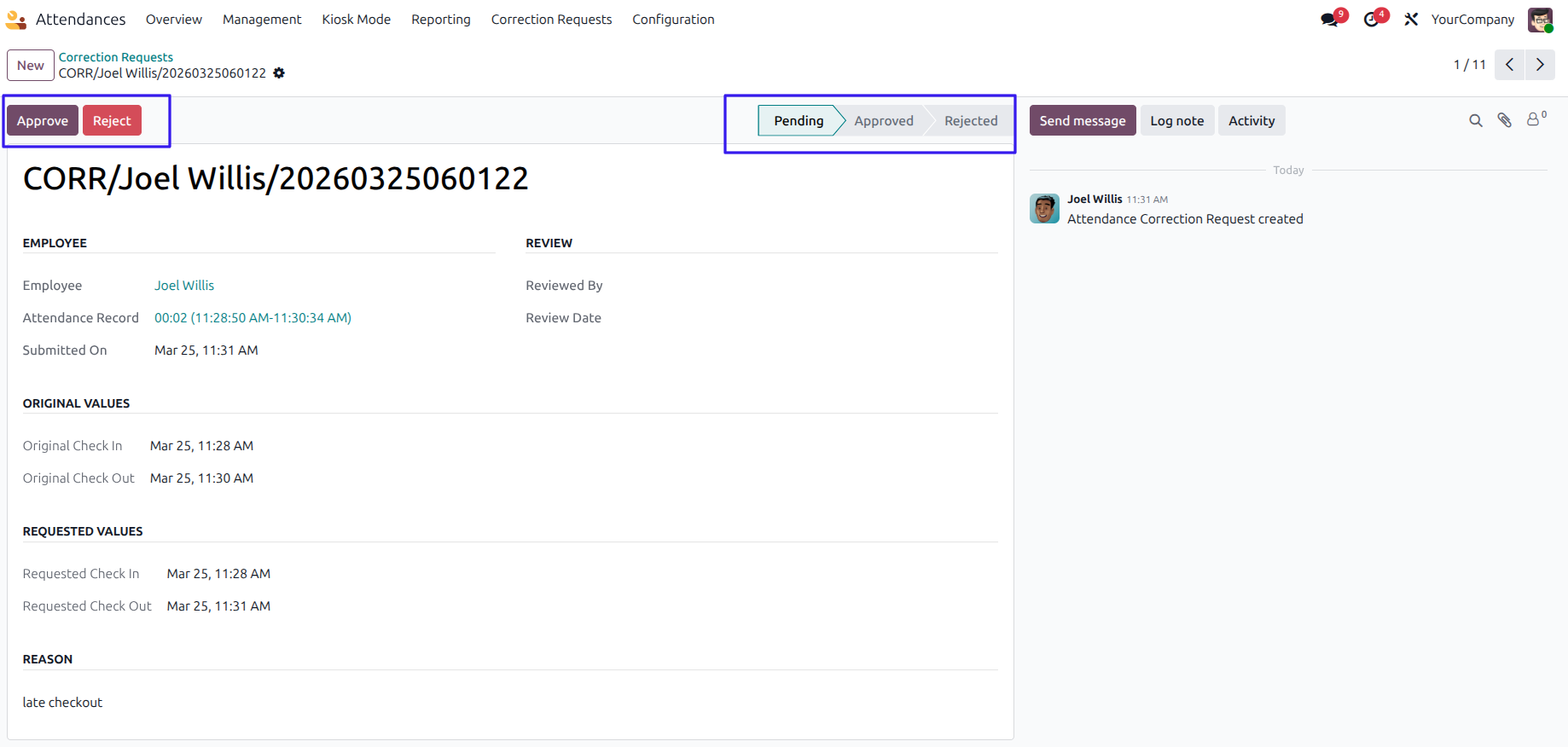The height and width of the screenshot is (747, 1568).
Task: Click the Approve button
Action: (x=43, y=120)
